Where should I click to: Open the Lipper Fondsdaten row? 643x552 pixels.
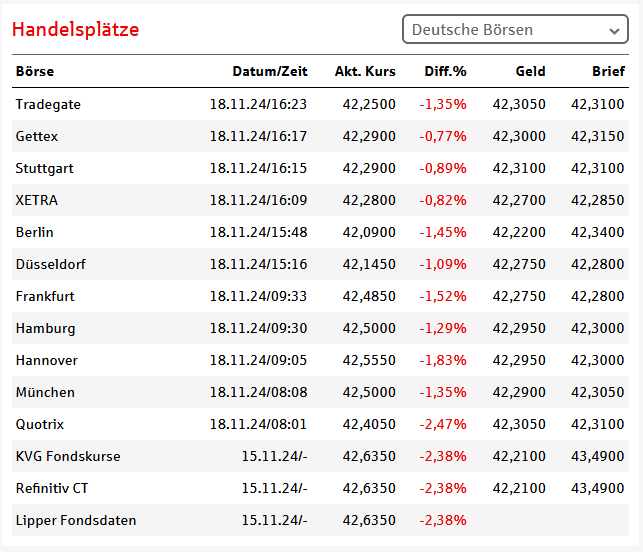pos(76,520)
